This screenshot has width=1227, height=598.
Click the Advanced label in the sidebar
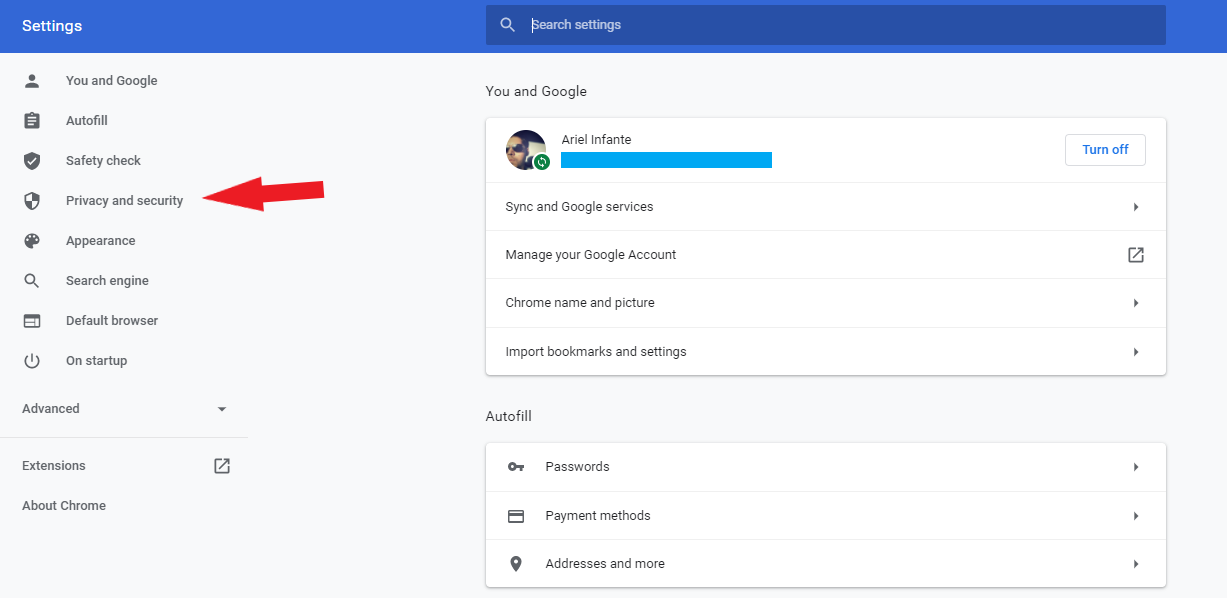pyautogui.click(x=51, y=409)
